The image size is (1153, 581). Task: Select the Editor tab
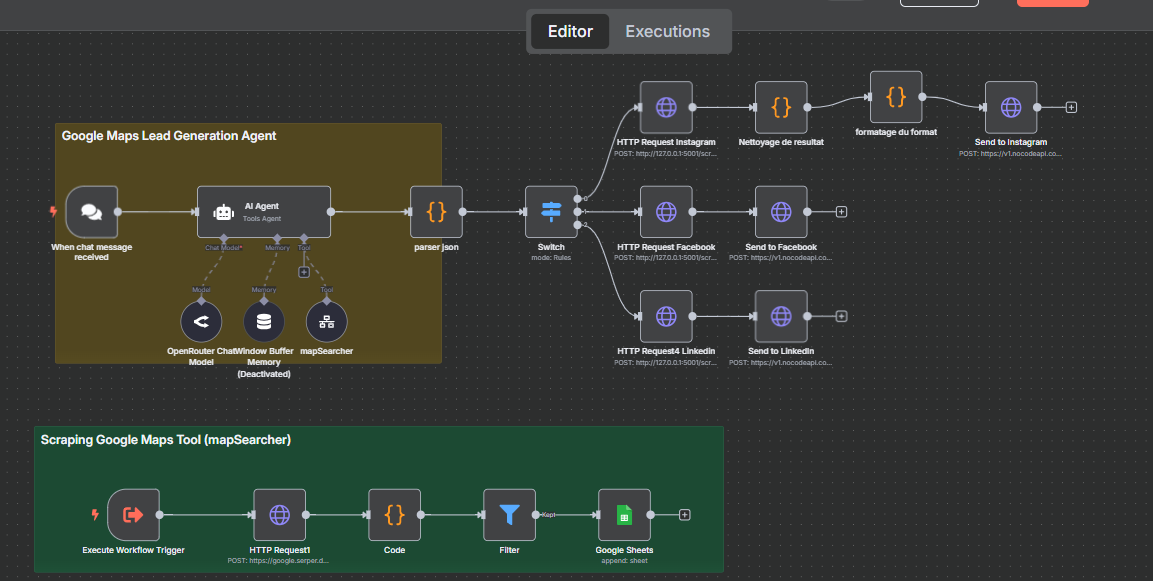pos(570,32)
